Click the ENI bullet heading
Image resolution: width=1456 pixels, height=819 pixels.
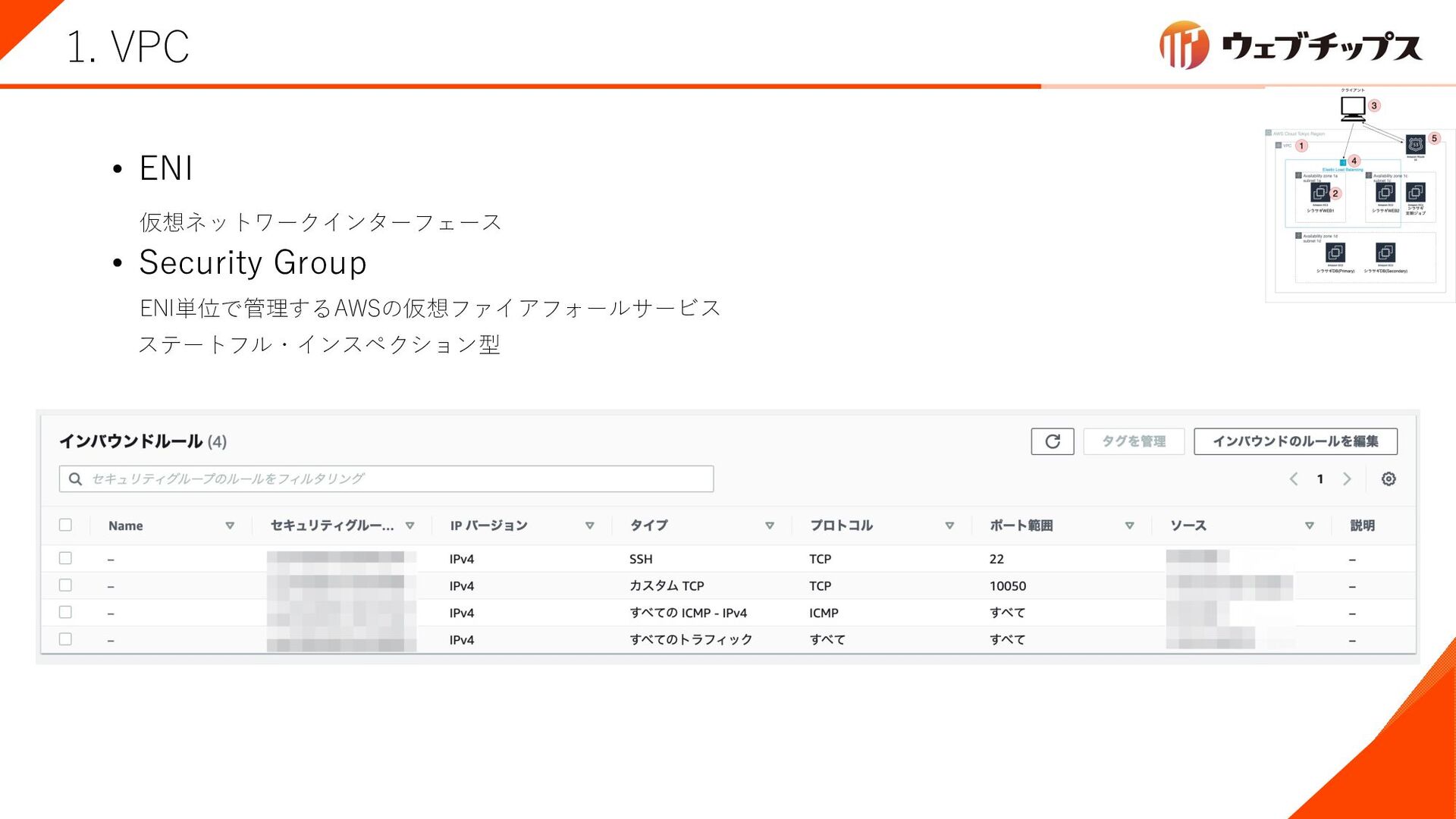pyautogui.click(x=166, y=168)
